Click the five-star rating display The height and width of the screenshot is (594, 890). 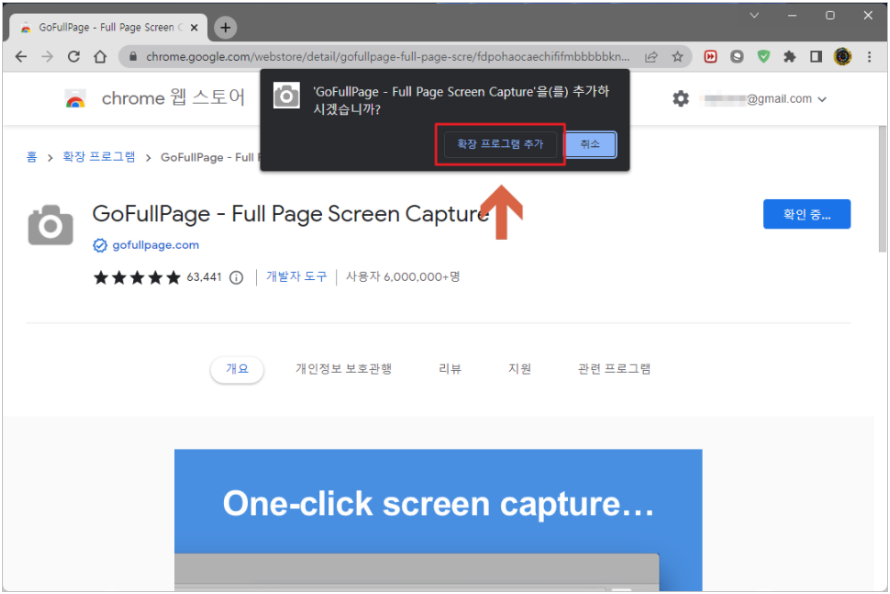[137, 277]
